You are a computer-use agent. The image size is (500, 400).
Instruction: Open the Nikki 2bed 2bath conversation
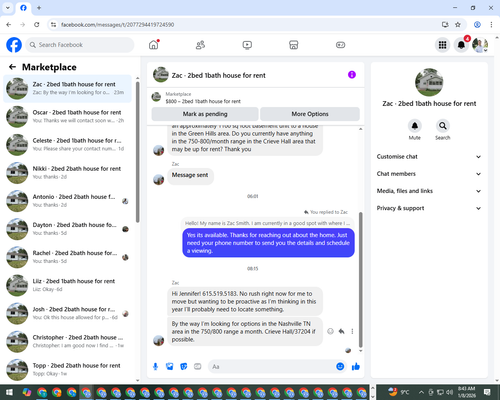click(67, 173)
